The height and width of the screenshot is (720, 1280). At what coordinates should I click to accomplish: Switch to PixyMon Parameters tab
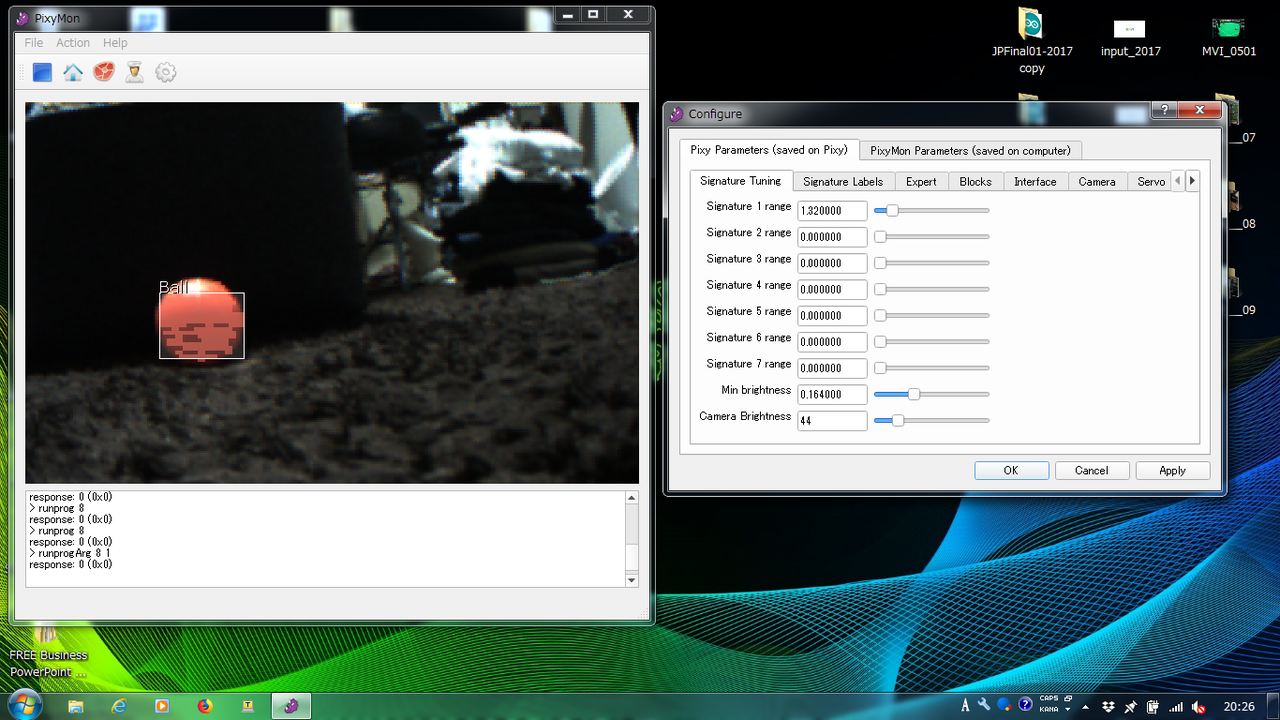[970, 149]
